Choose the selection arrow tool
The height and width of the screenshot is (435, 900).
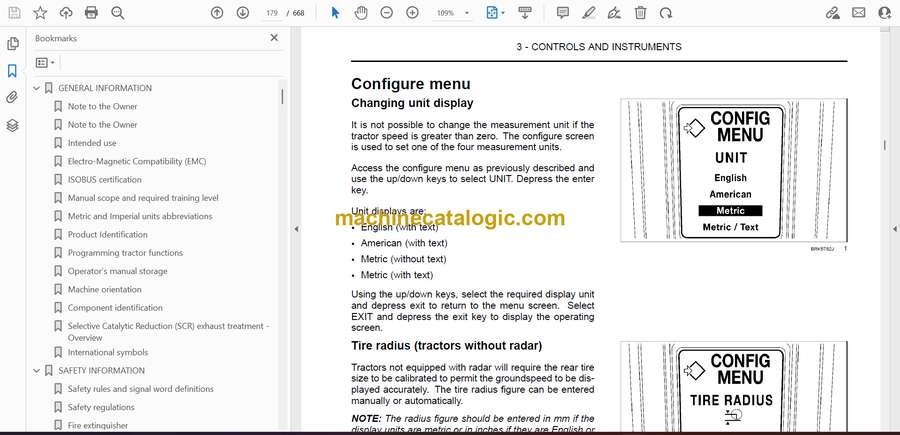(x=335, y=13)
